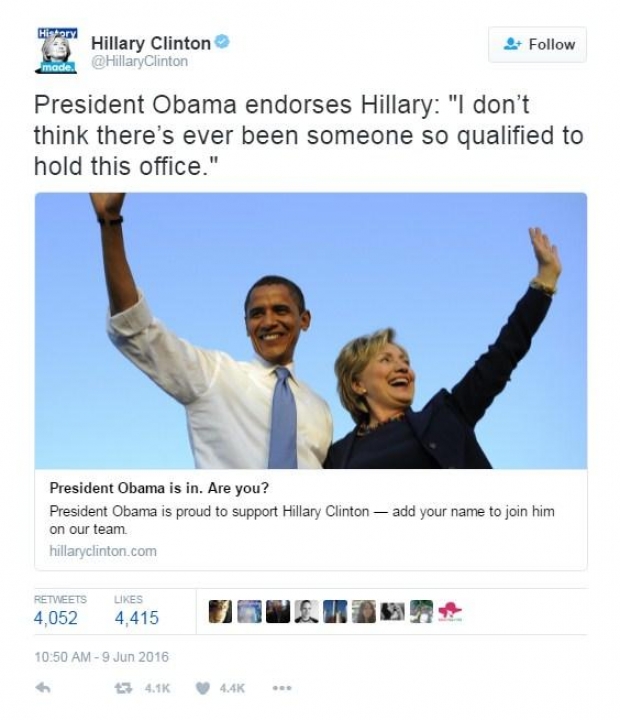Image resolution: width=620 pixels, height=720 pixels.
Task: Visit the hillaryclinton.com link
Action: point(103,551)
